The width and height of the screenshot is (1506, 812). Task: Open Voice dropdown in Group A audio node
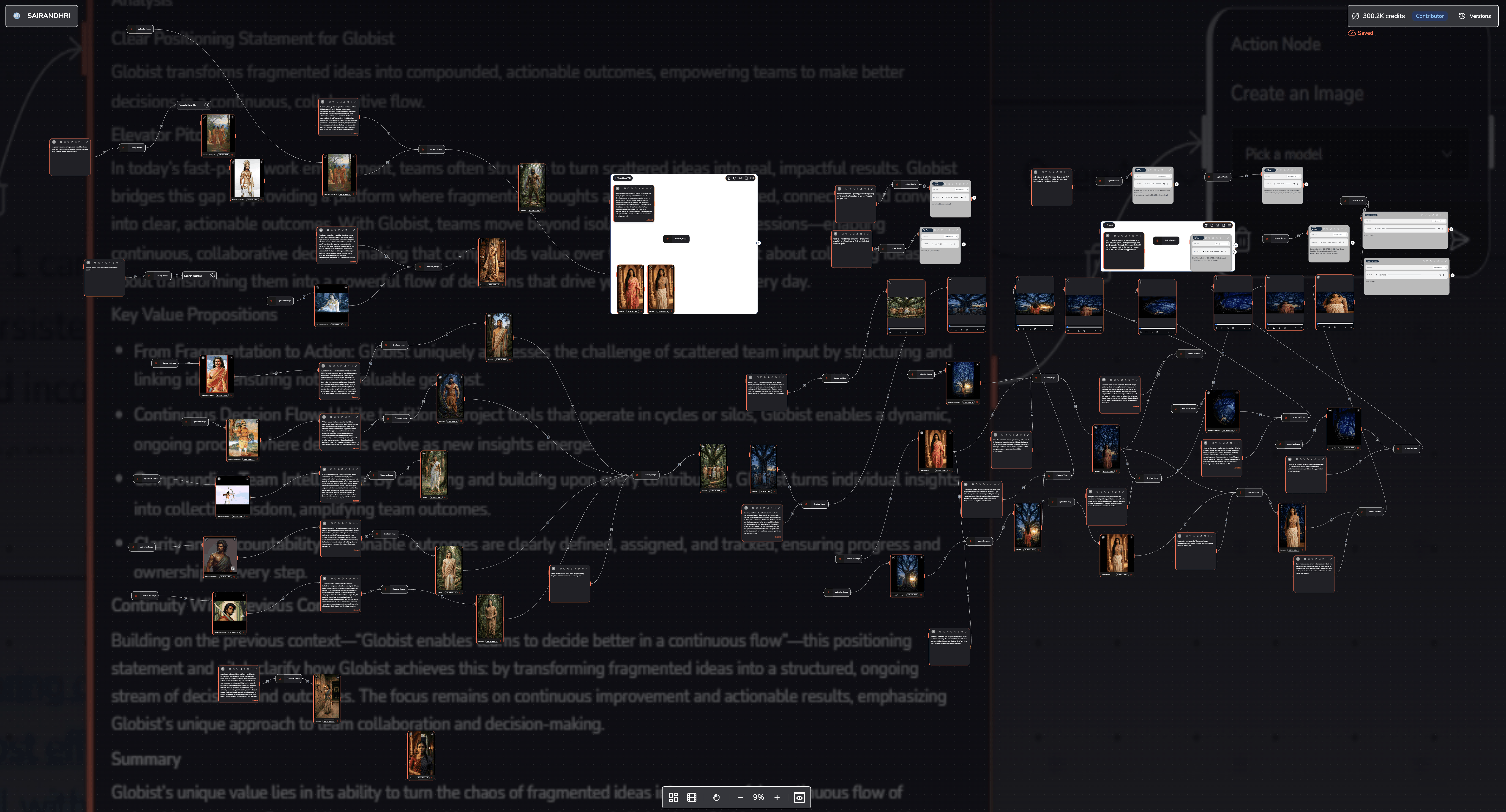(x=1222, y=244)
